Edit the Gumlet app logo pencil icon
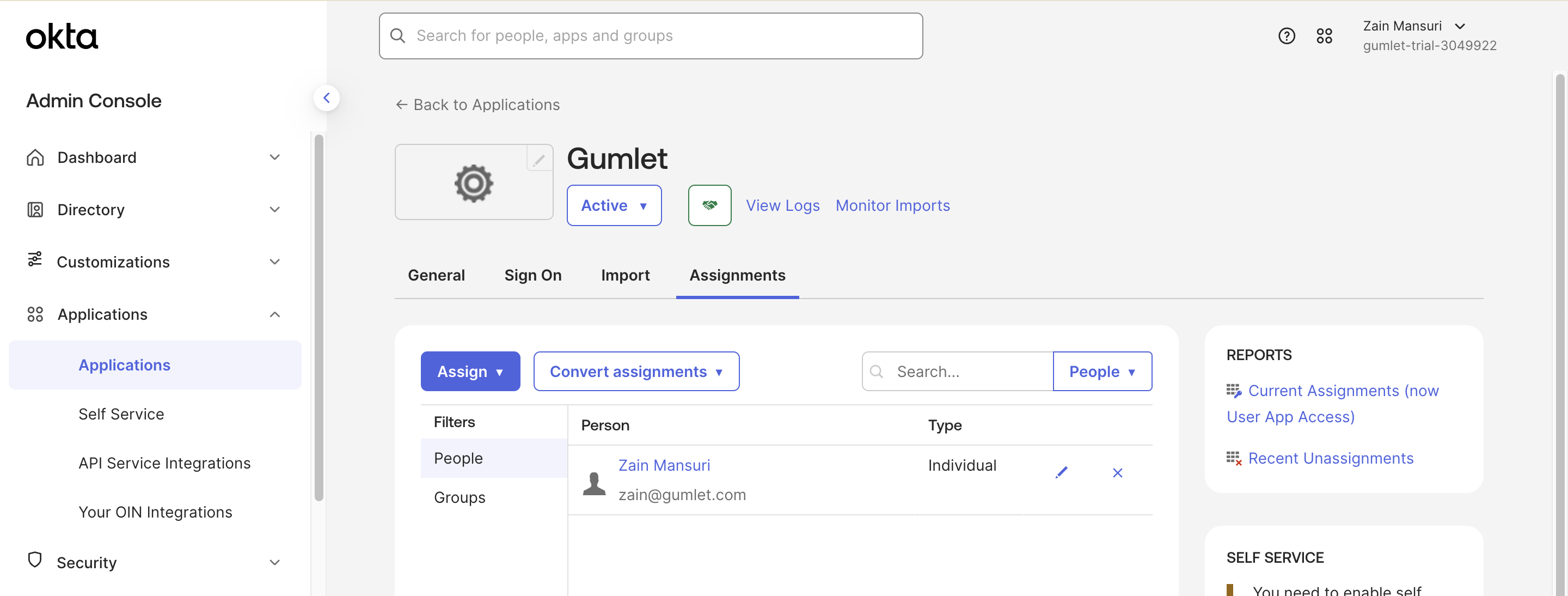This screenshot has width=1568, height=596. coord(540,160)
